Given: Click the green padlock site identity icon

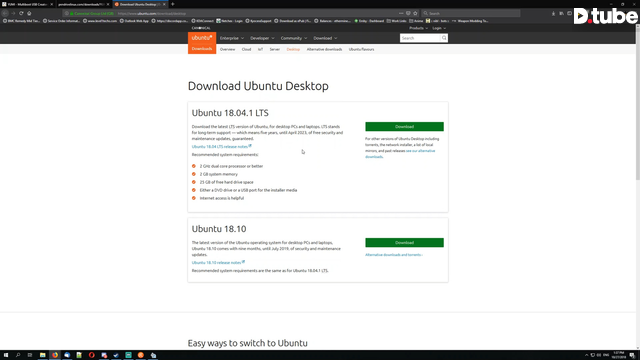Looking at the screenshot, I should click(x=71, y=13).
